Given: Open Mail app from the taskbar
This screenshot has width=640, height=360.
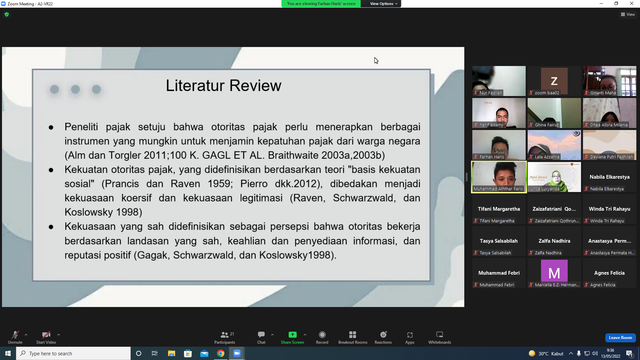Looking at the screenshot, I should 204,353.
